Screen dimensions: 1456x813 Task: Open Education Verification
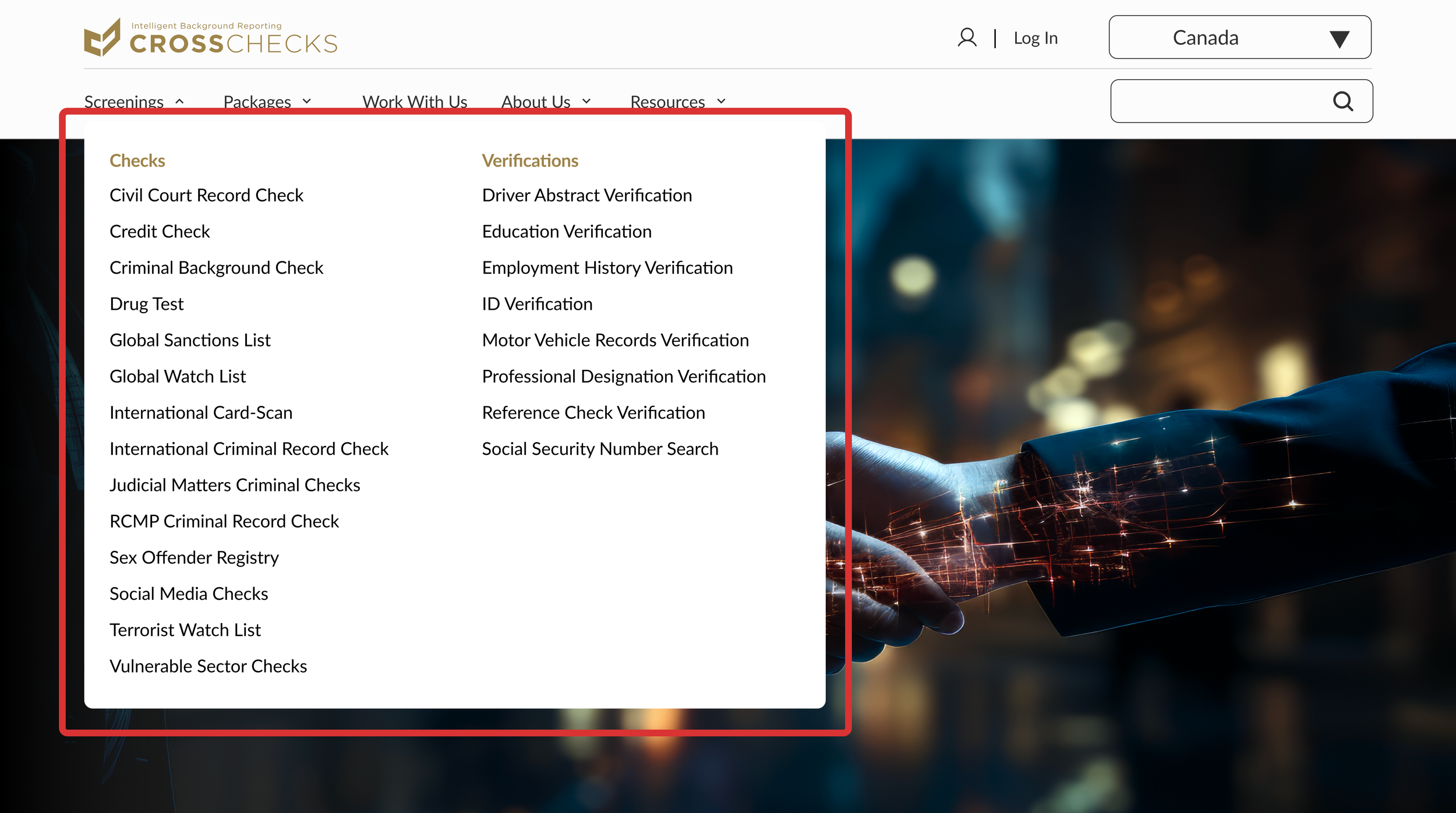(566, 232)
